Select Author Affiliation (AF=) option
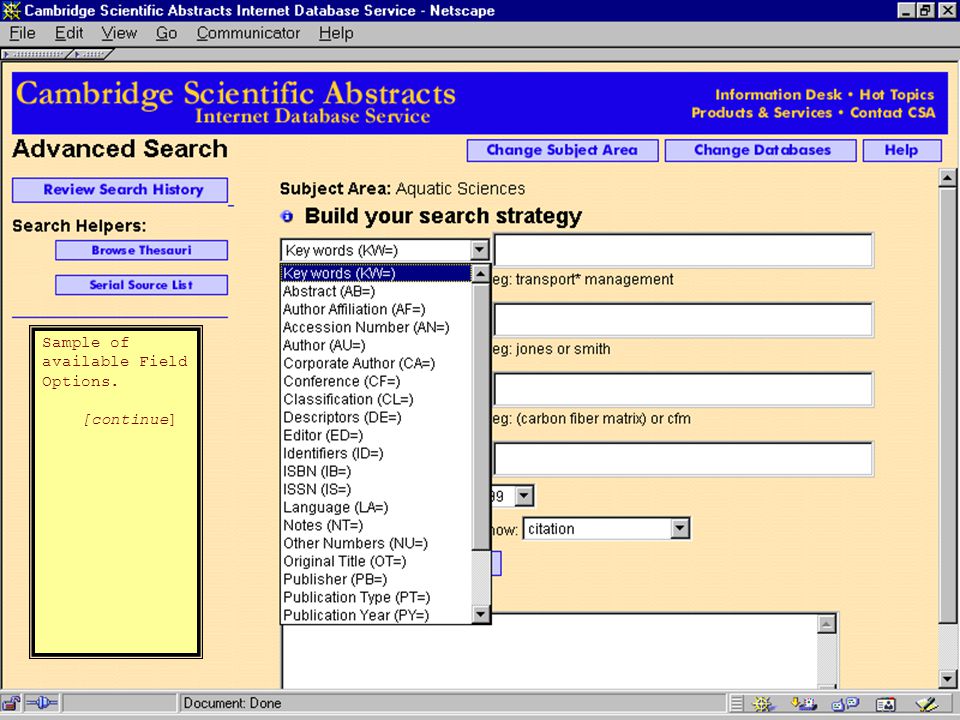Viewport: 960px width, 720px height. (x=377, y=309)
